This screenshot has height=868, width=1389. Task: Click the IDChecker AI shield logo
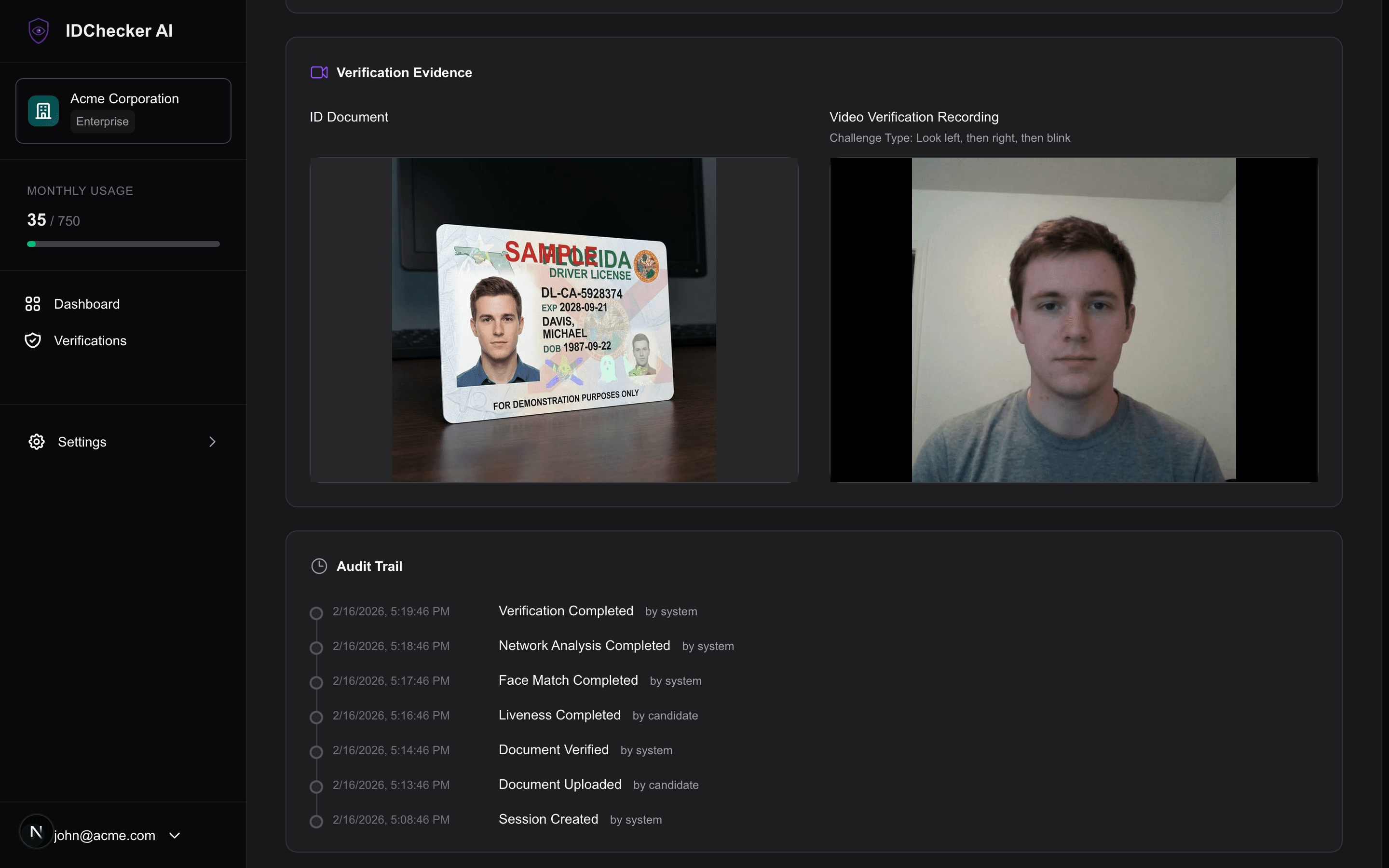tap(38, 30)
